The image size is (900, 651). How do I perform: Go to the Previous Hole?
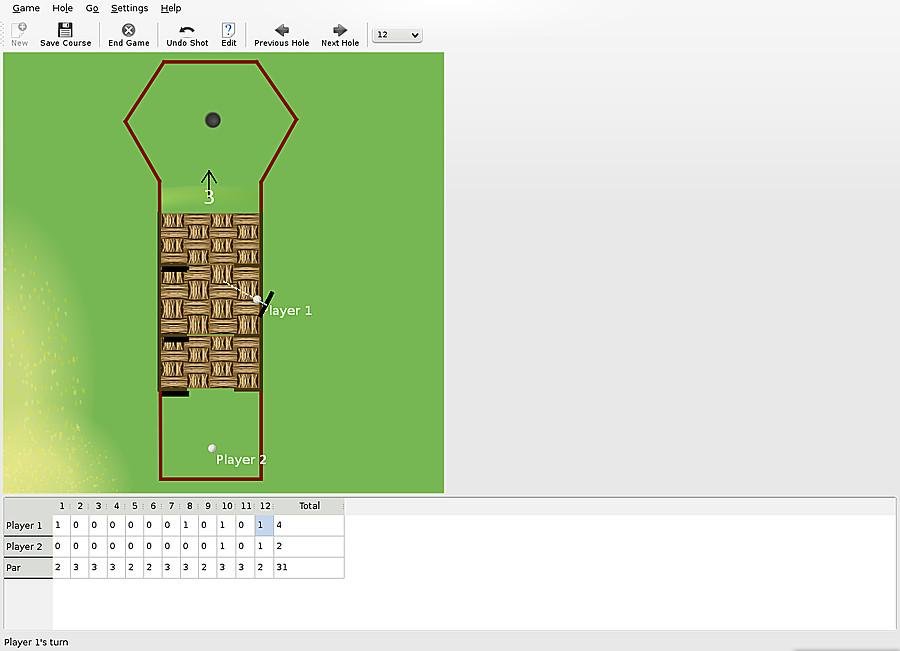(x=281, y=30)
